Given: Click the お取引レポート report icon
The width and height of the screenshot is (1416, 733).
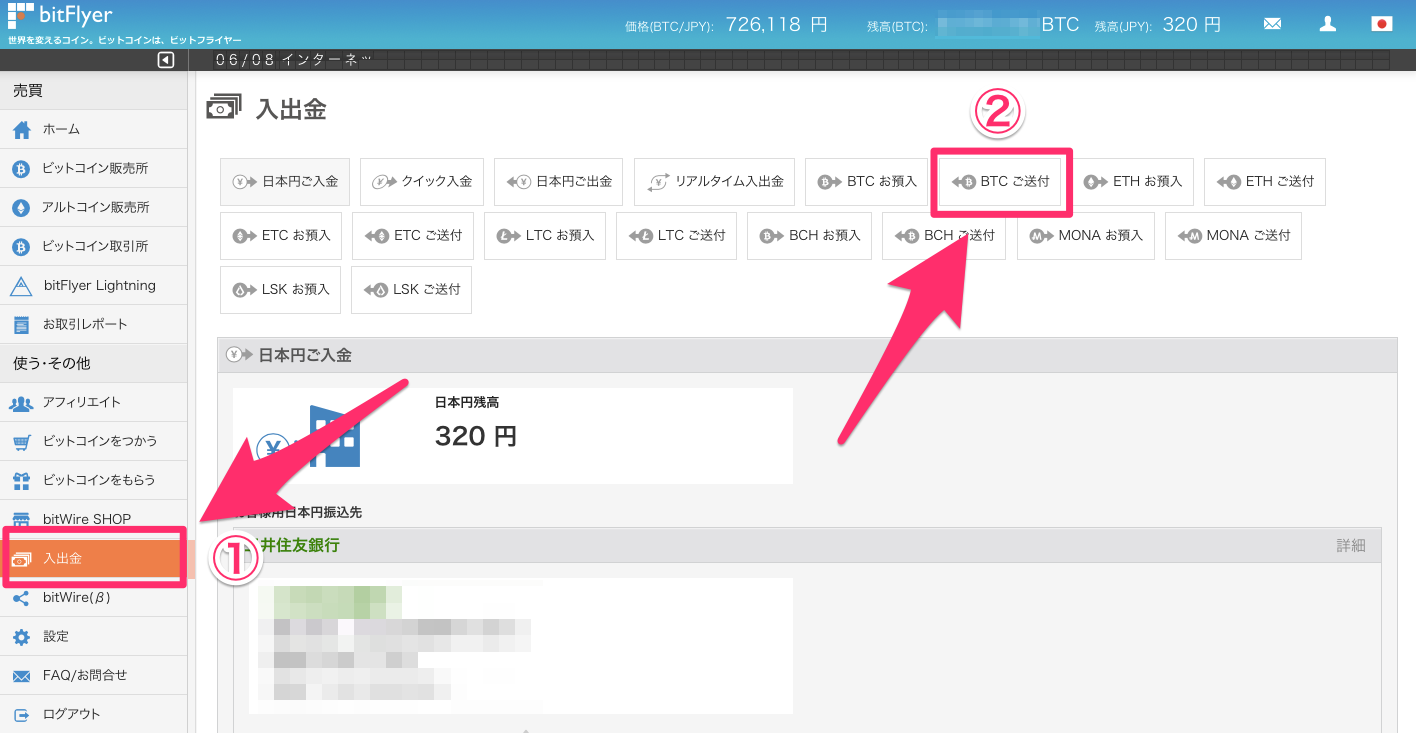Looking at the screenshot, I should 21,324.
